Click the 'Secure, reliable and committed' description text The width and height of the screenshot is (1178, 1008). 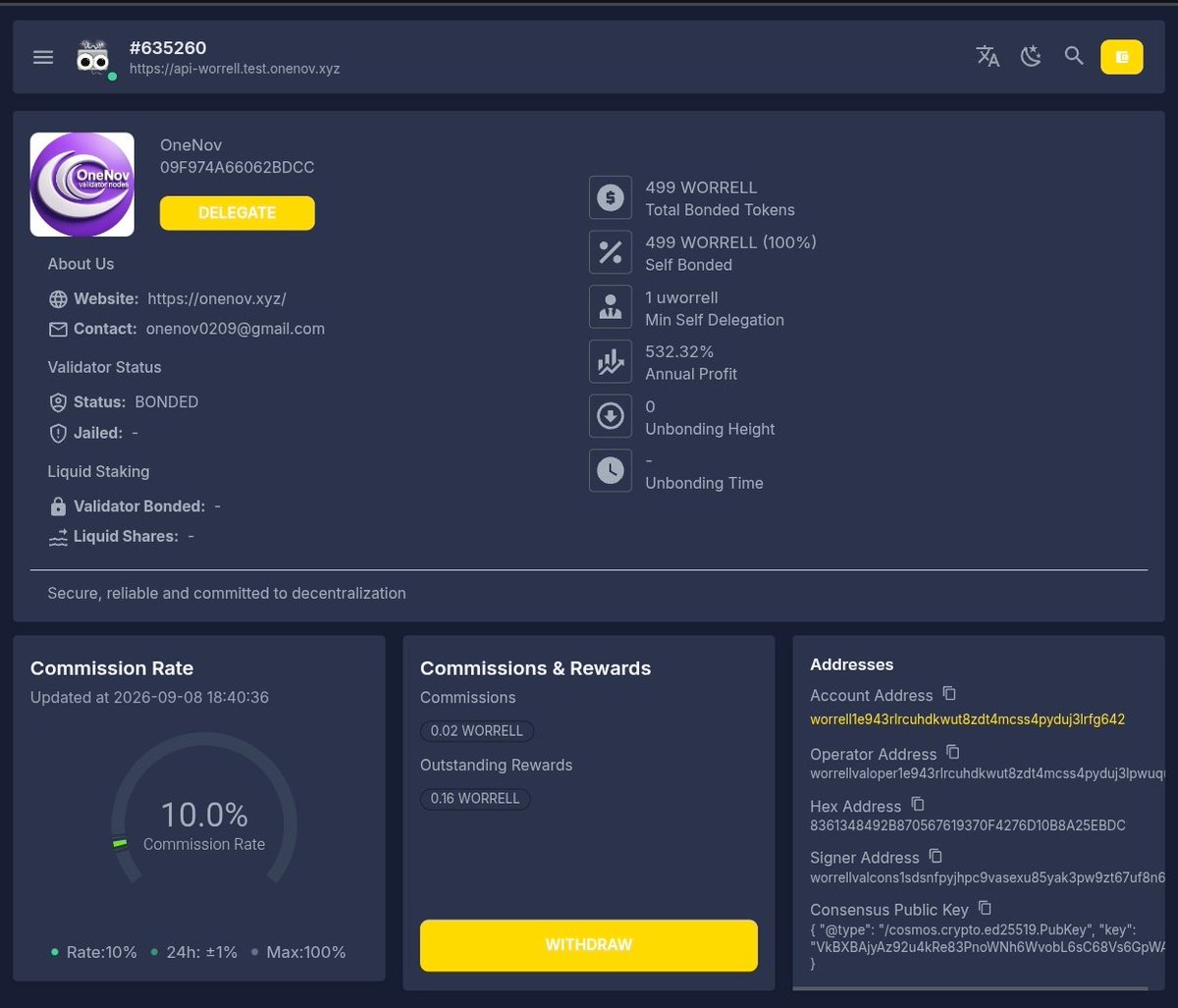227,594
